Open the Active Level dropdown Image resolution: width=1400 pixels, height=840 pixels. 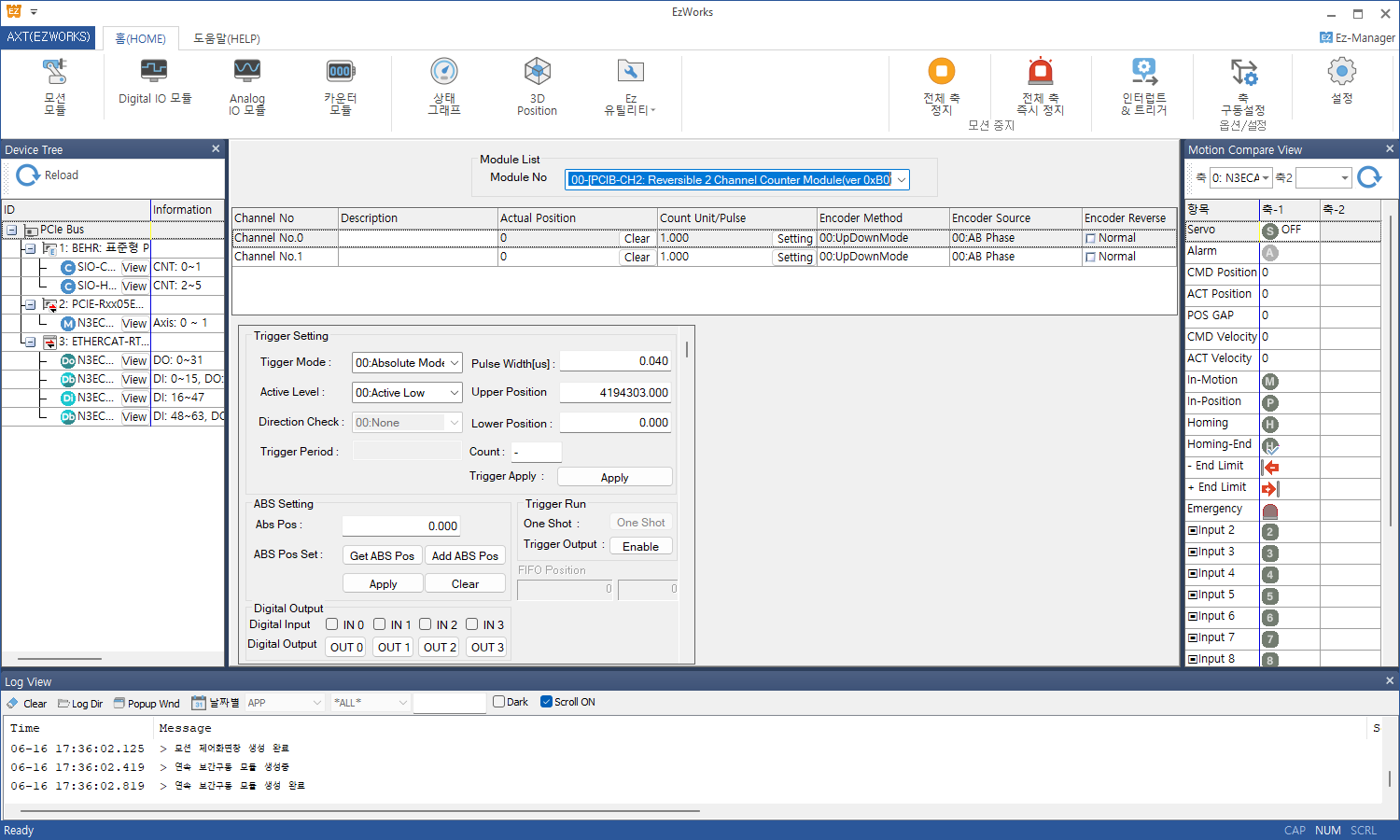click(454, 393)
